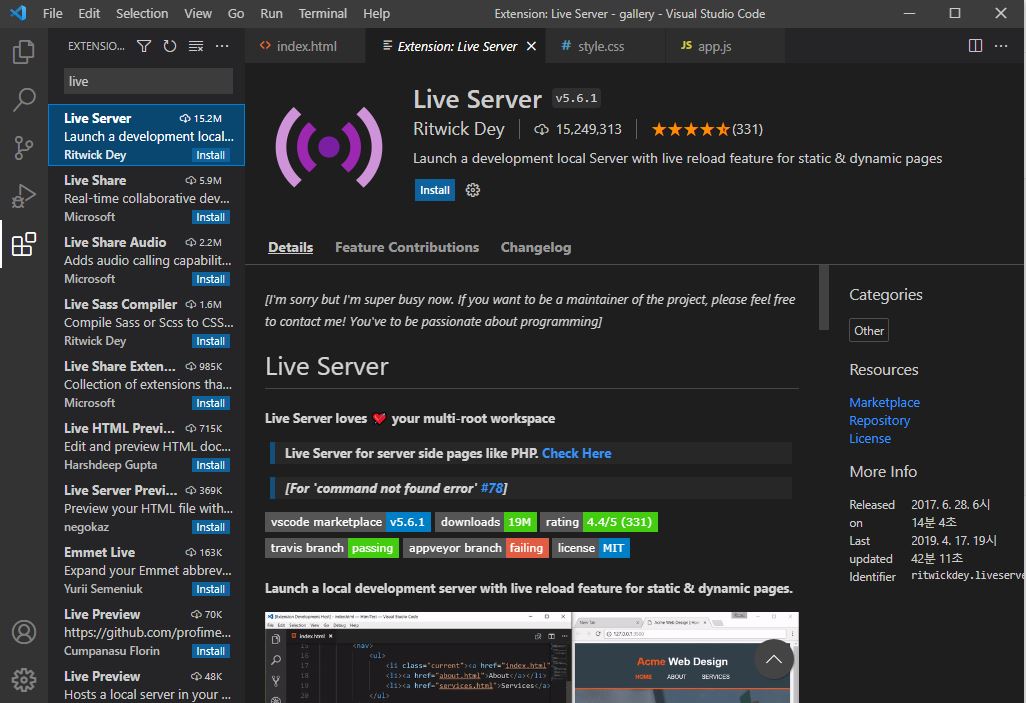This screenshot has width=1026, height=703.
Task: Open the Marketplace resource link
Action: pyautogui.click(x=884, y=403)
